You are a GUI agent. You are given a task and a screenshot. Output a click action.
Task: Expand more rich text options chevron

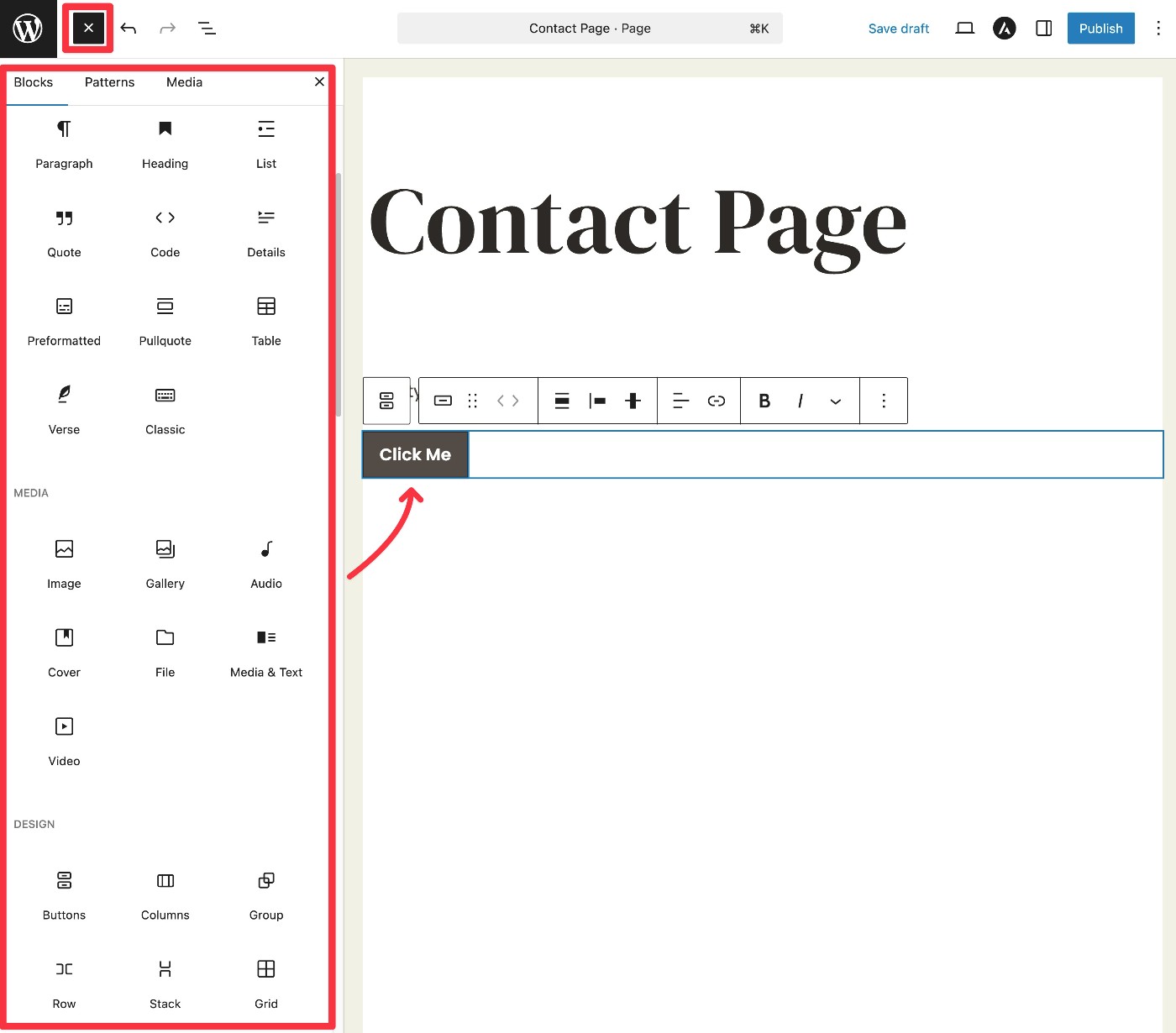(835, 401)
